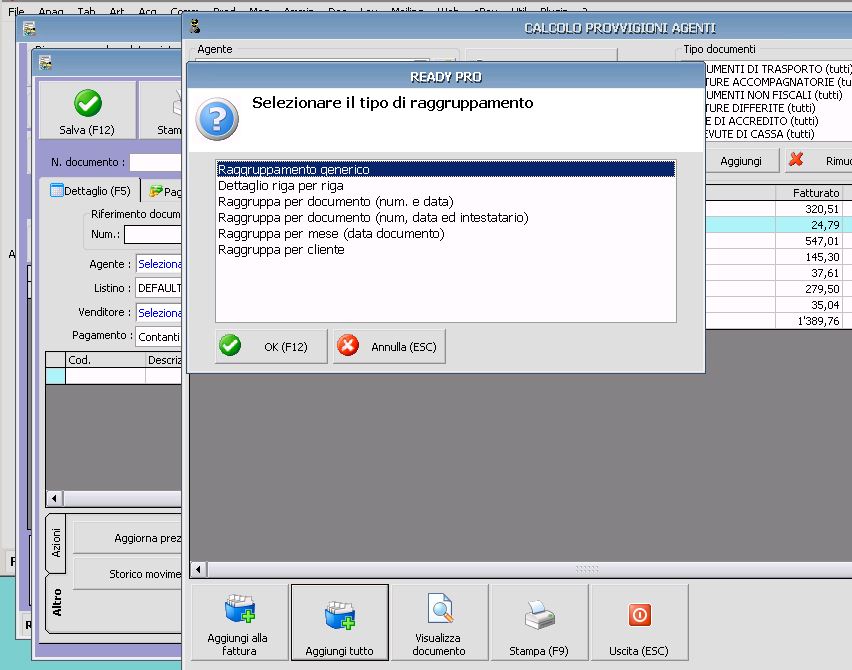Open the File menu
The height and width of the screenshot is (670, 852).
(16, 11)
